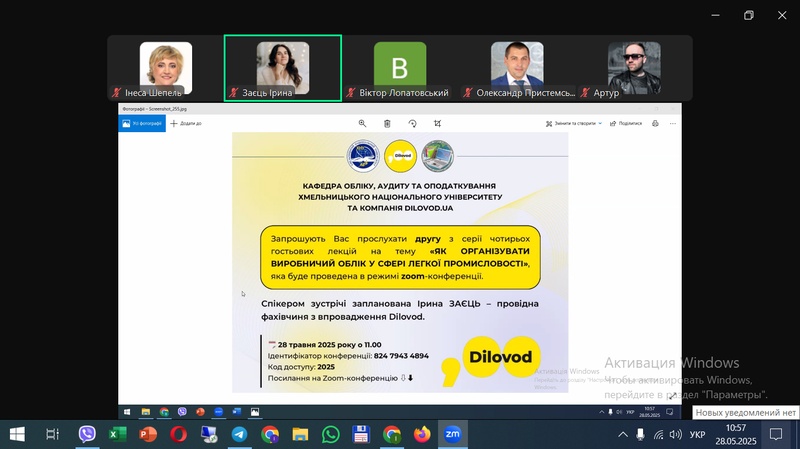This screenshot has width=800, height=449.
Task: Open the Wi-Fi network tray icon
Action: coord(659,435)
